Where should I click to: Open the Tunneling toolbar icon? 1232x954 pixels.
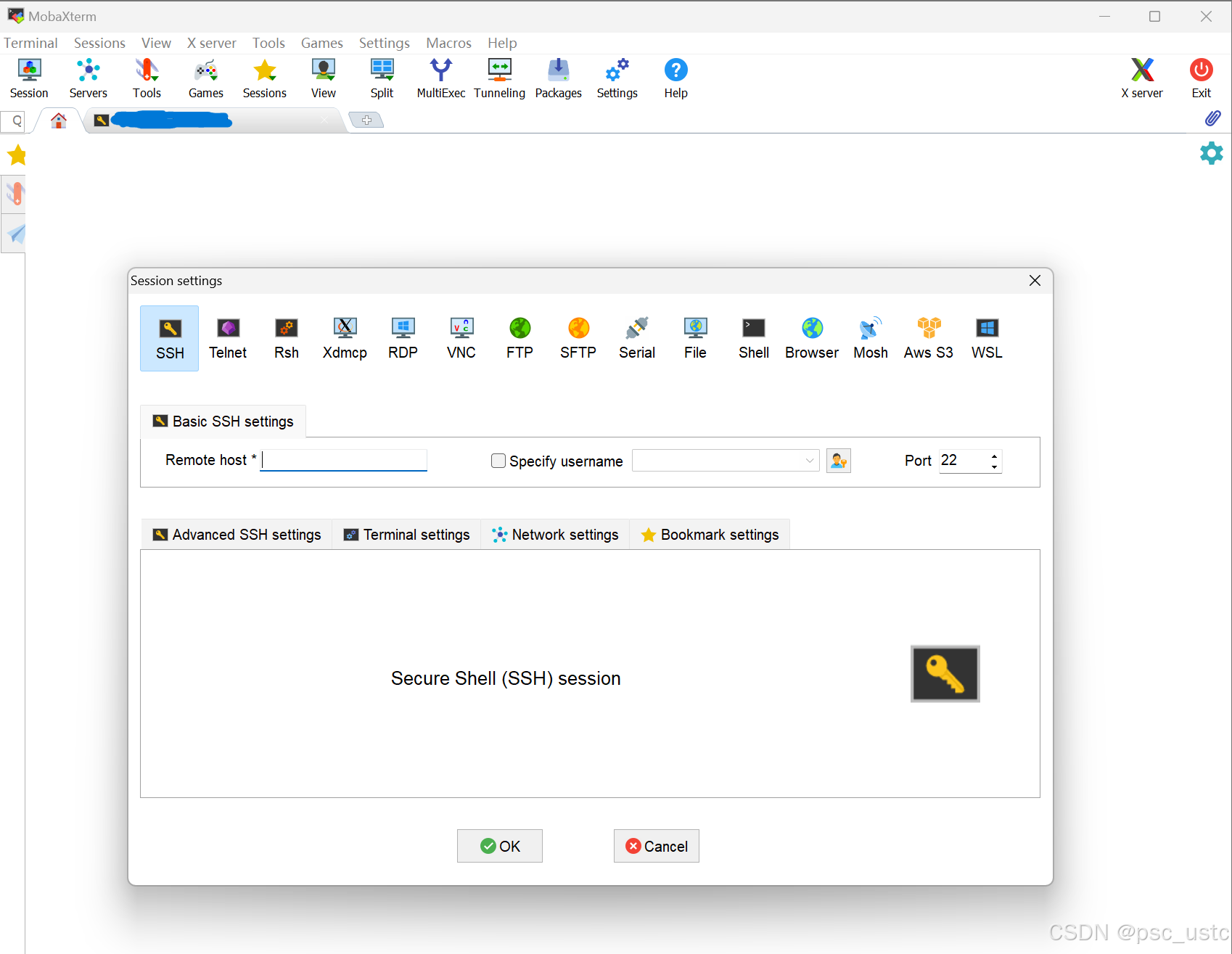[500, 78]
